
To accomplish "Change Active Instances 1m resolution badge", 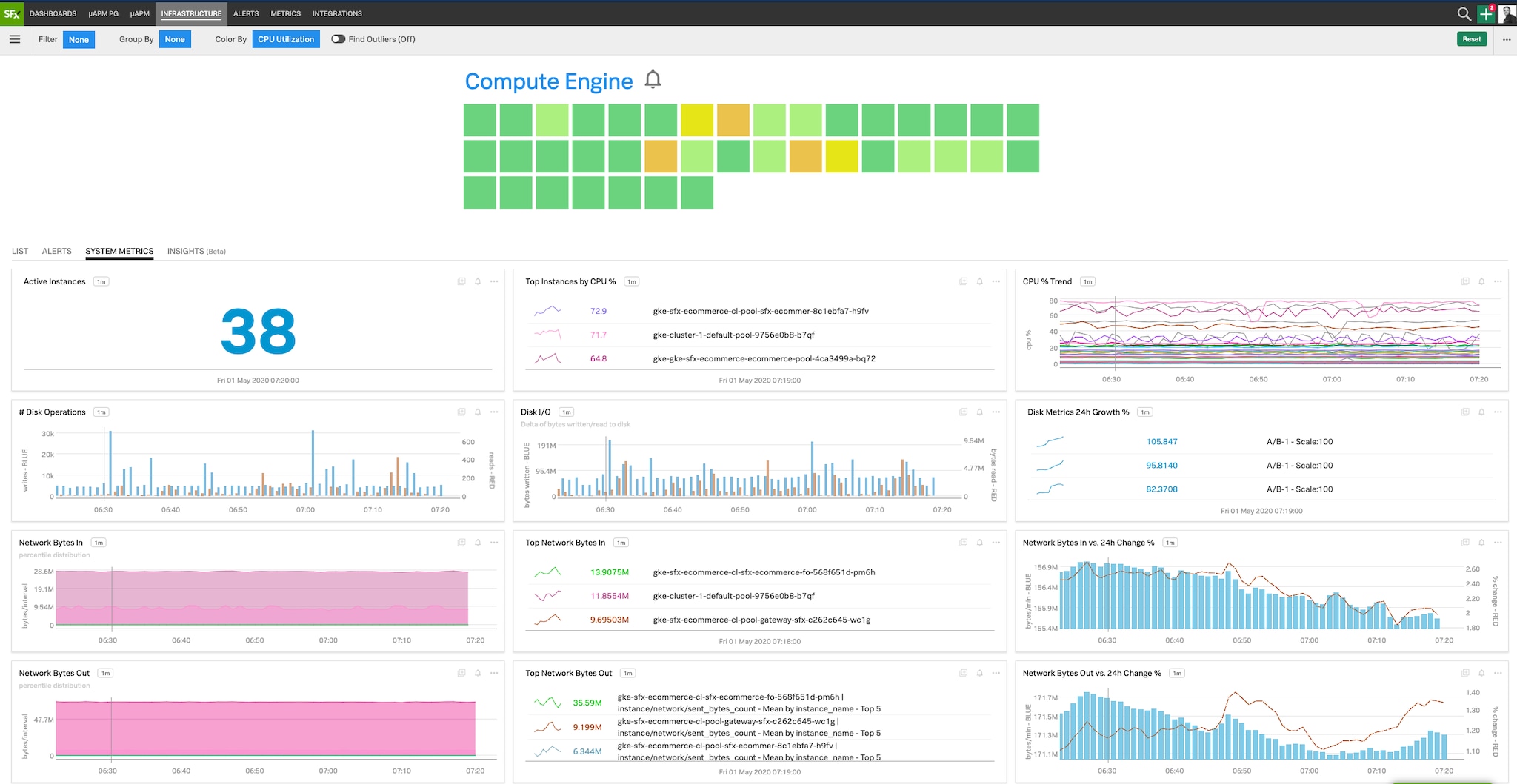I will (101, 281).
